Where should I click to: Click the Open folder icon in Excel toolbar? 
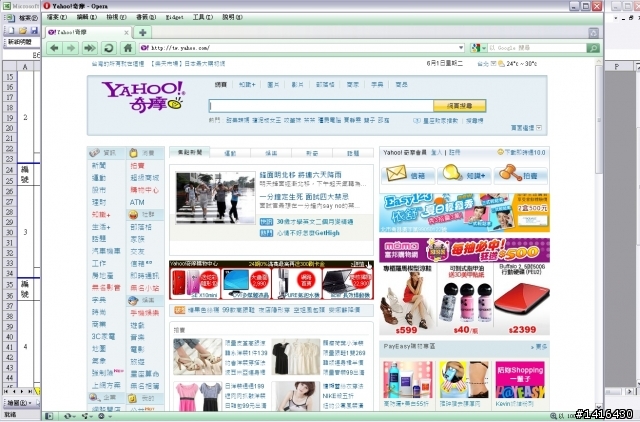(23, 30)
